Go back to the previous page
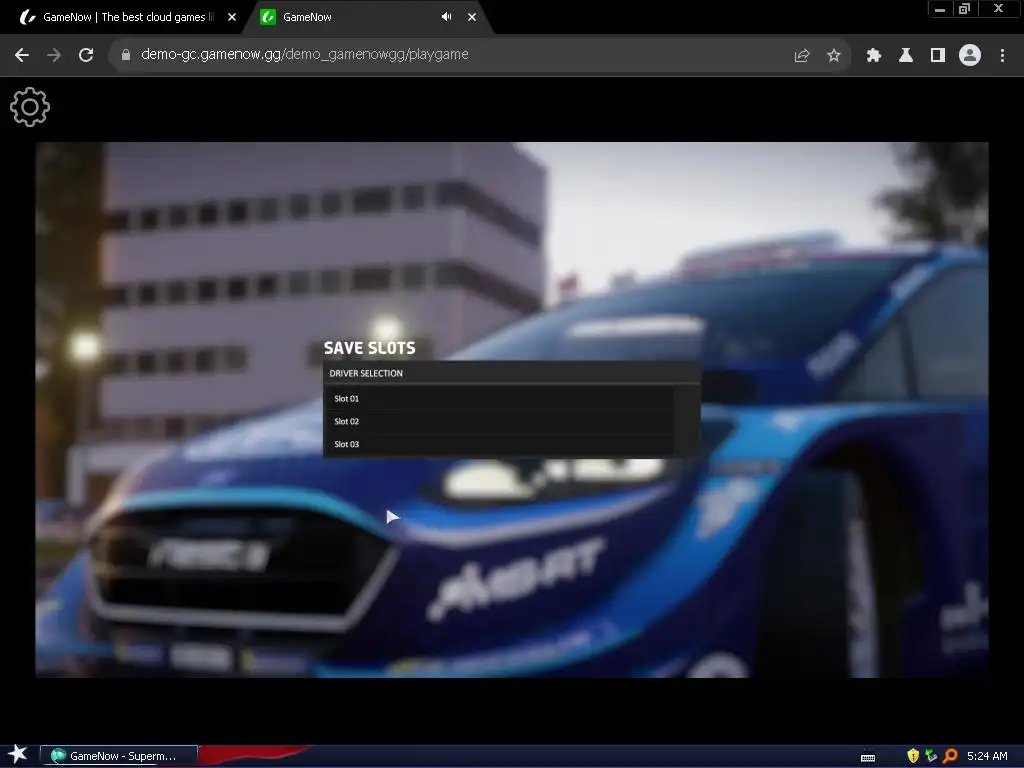The image size is (1024, 768). click(x=22, y=55)
